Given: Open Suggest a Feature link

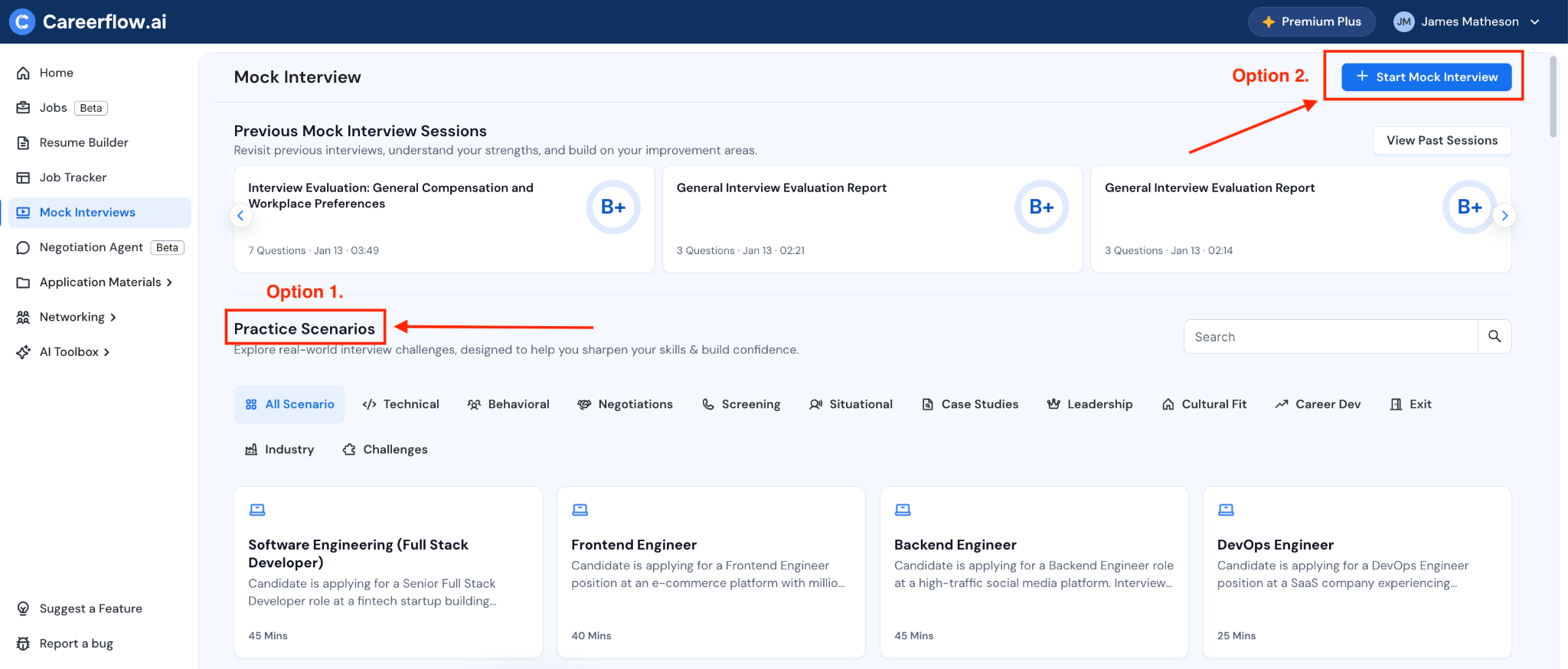Looking at the screenshot, I should (x=100, y=609).
